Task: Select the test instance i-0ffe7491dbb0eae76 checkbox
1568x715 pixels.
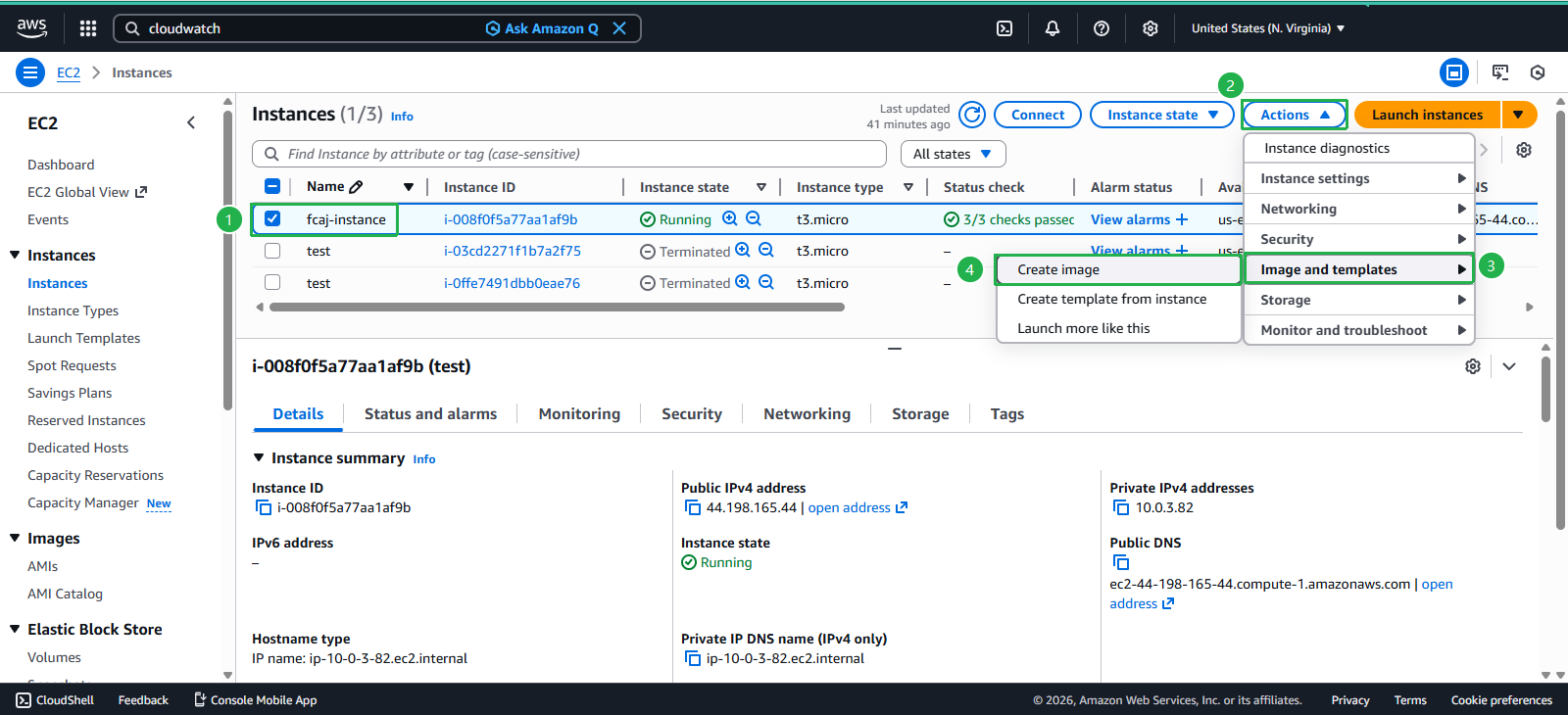Action: (x=272, y=282)
